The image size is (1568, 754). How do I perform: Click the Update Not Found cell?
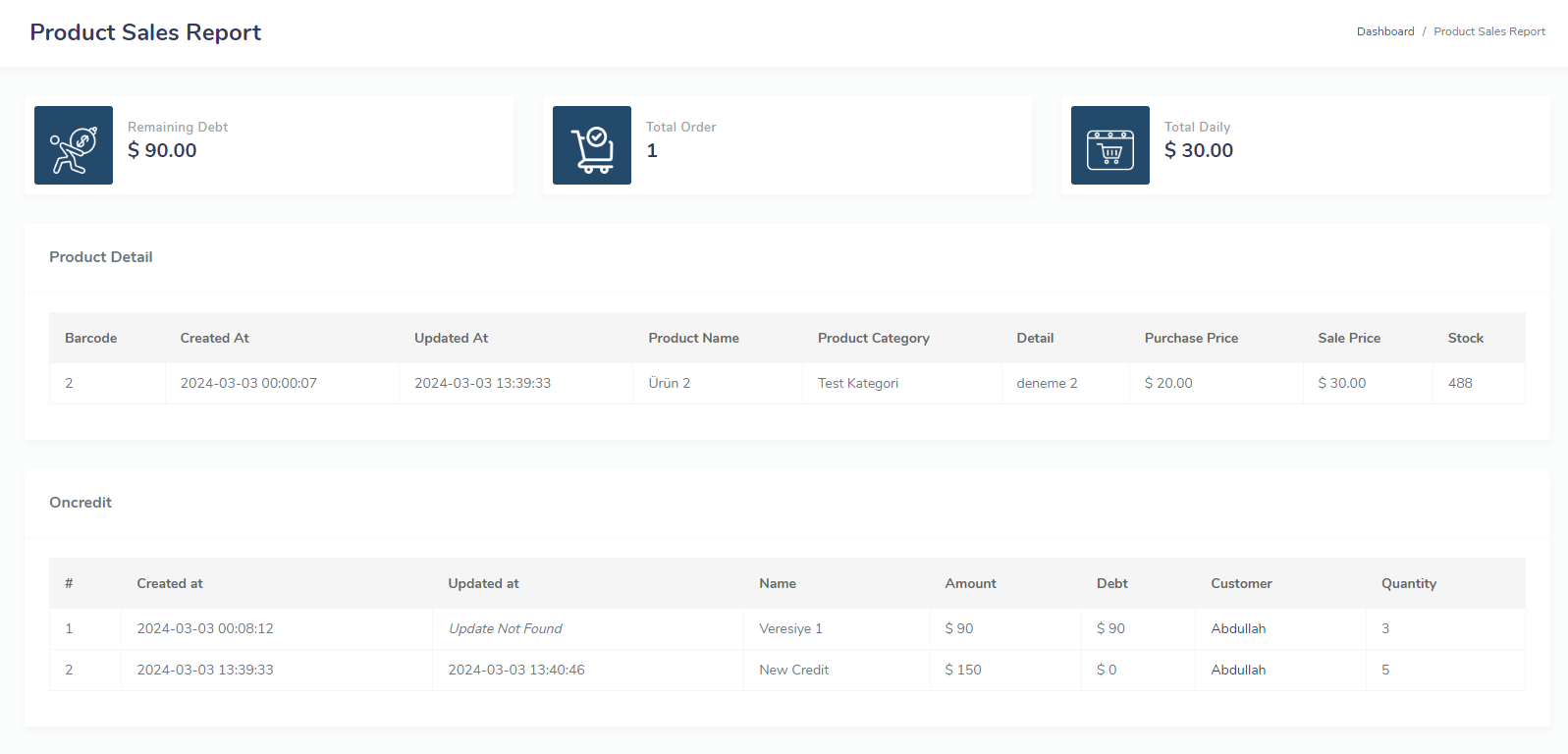[505, 628]
